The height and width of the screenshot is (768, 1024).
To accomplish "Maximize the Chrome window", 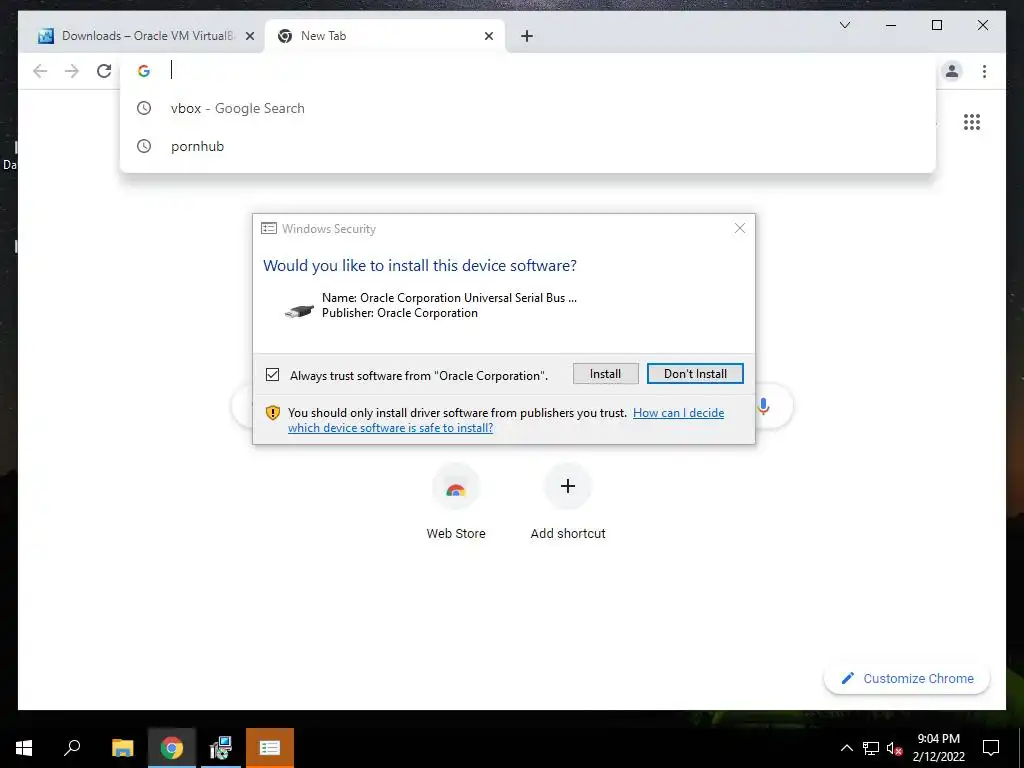I will coord(936,25).
